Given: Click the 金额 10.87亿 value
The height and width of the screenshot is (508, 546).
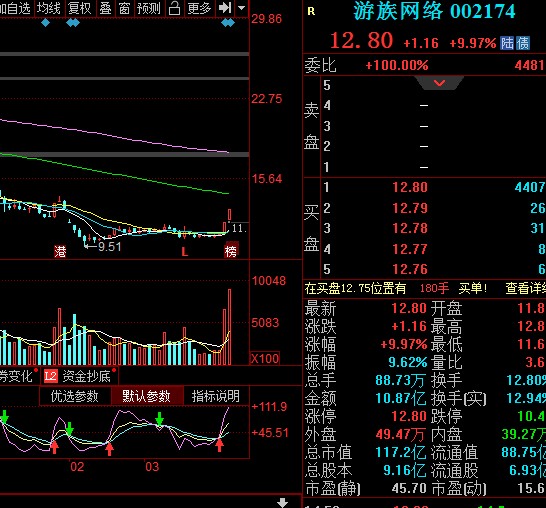Looking at the screenshot, I should tap(400, 398).
